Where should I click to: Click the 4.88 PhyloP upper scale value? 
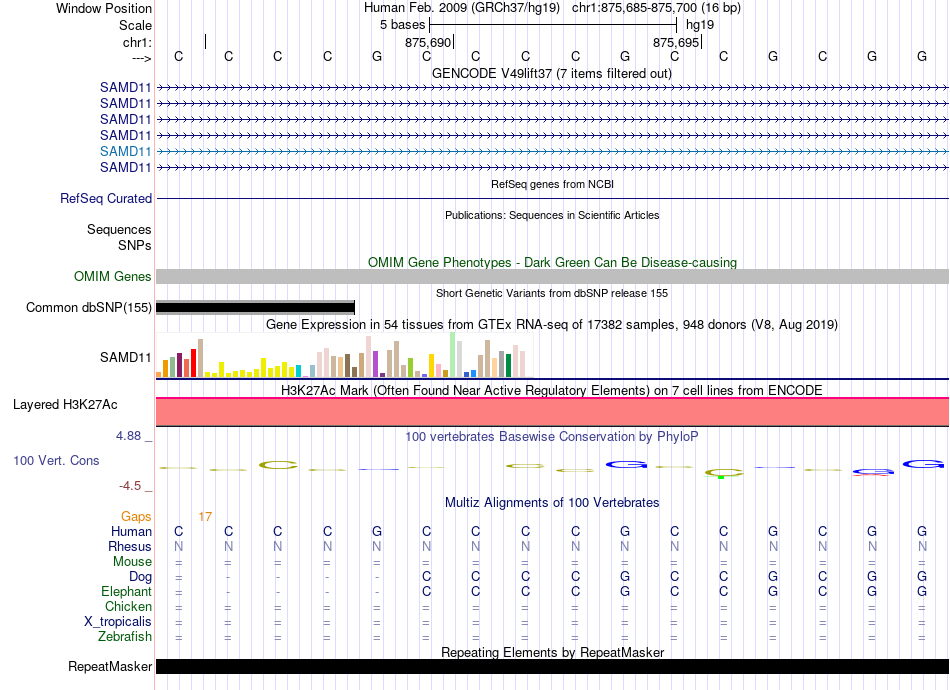coord(128,436)
